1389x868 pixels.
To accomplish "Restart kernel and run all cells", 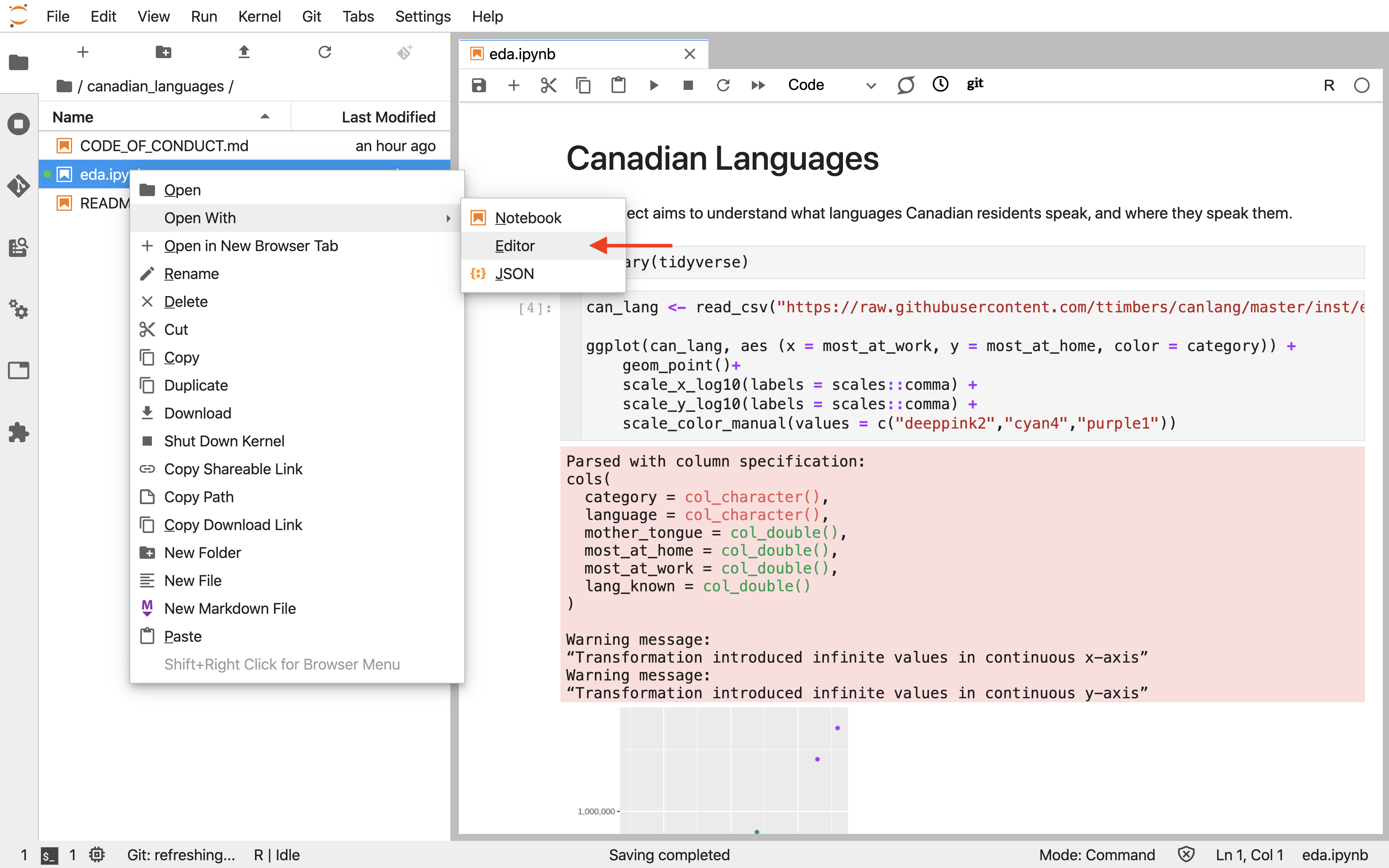I will 758,86.
